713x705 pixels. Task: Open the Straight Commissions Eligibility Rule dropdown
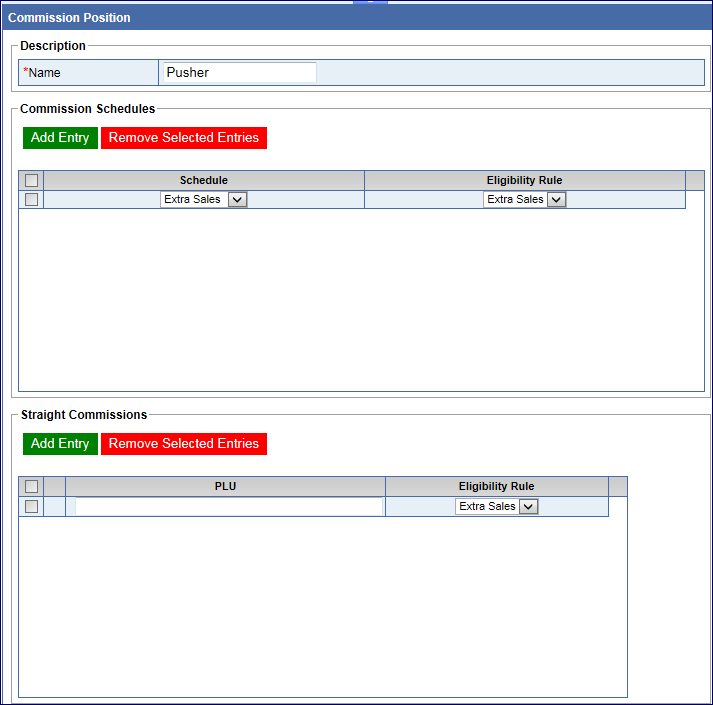[497, 507]
